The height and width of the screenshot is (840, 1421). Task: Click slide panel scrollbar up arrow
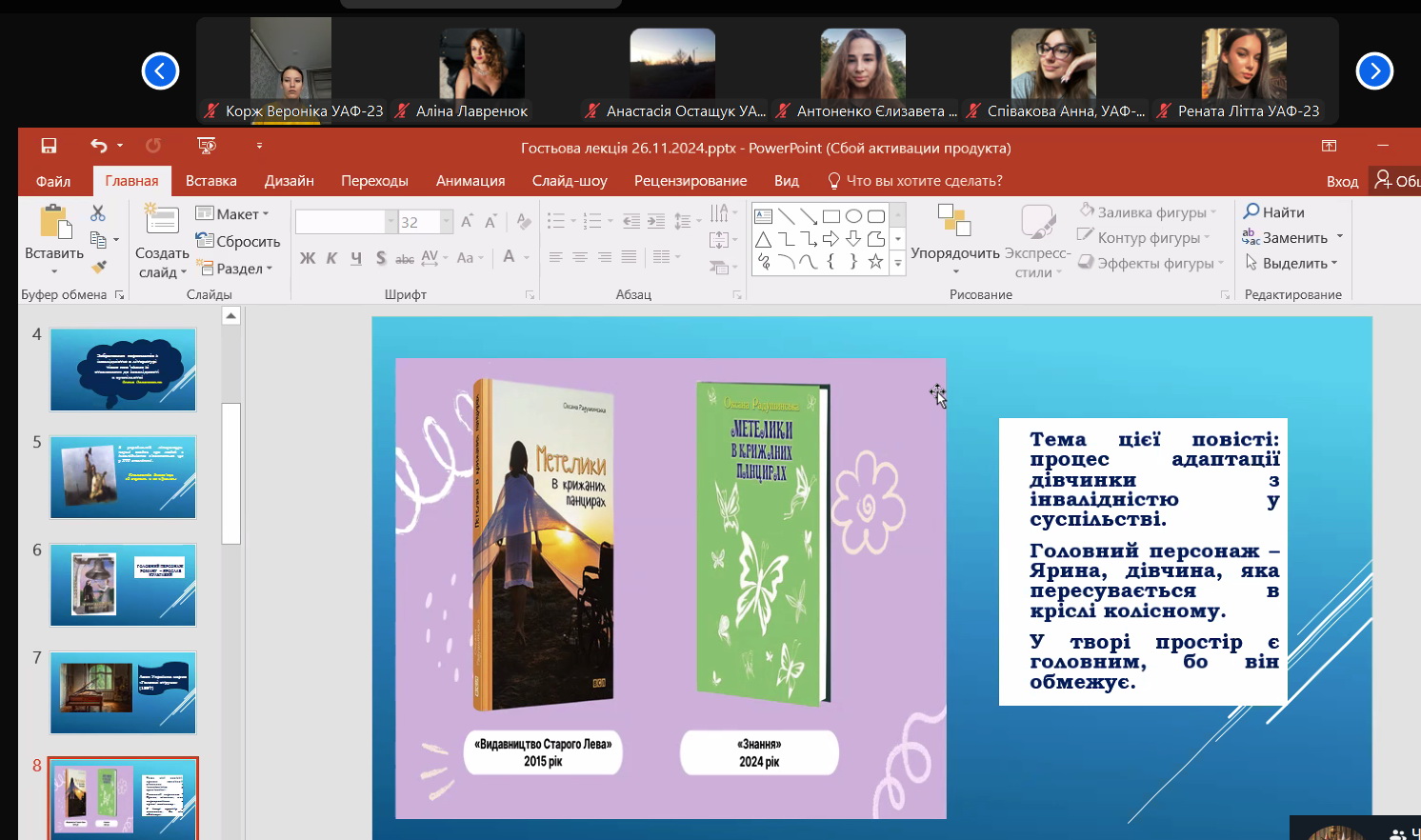(x=230, y=316)
